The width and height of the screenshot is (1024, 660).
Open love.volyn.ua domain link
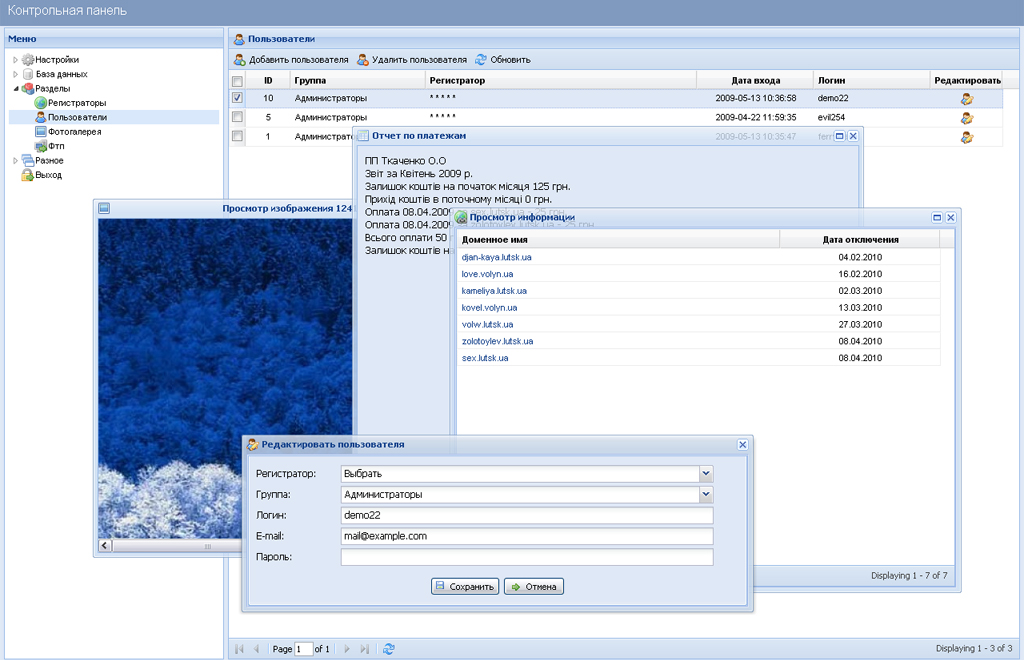tap(487, 274)
